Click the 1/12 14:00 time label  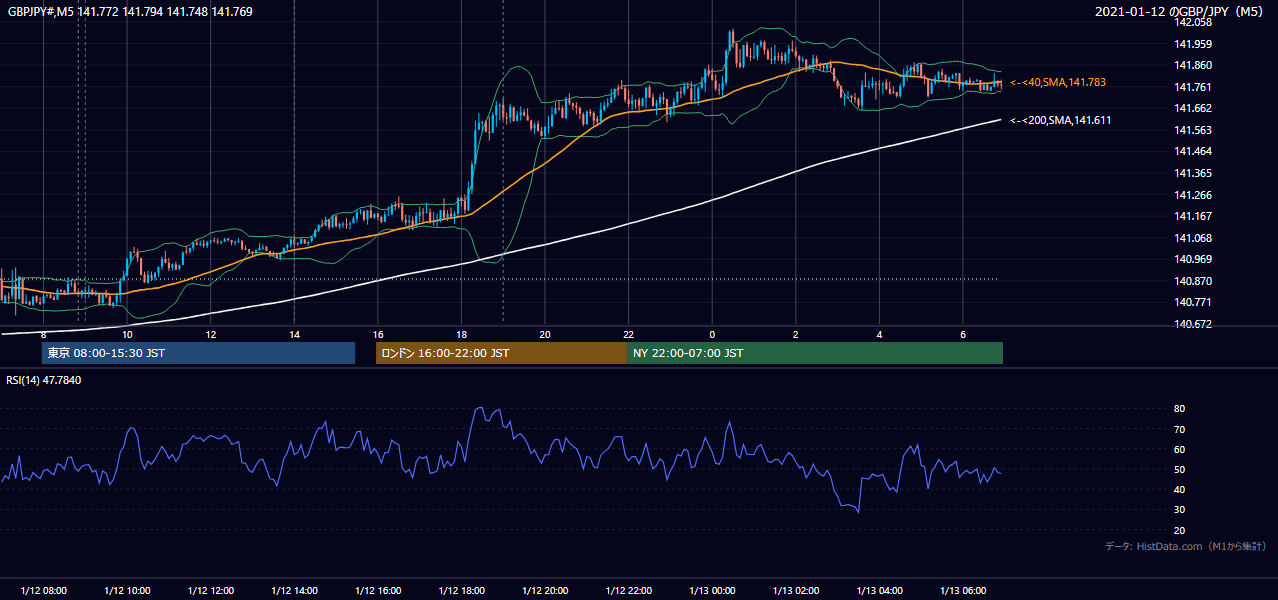(x=294, y=590)
